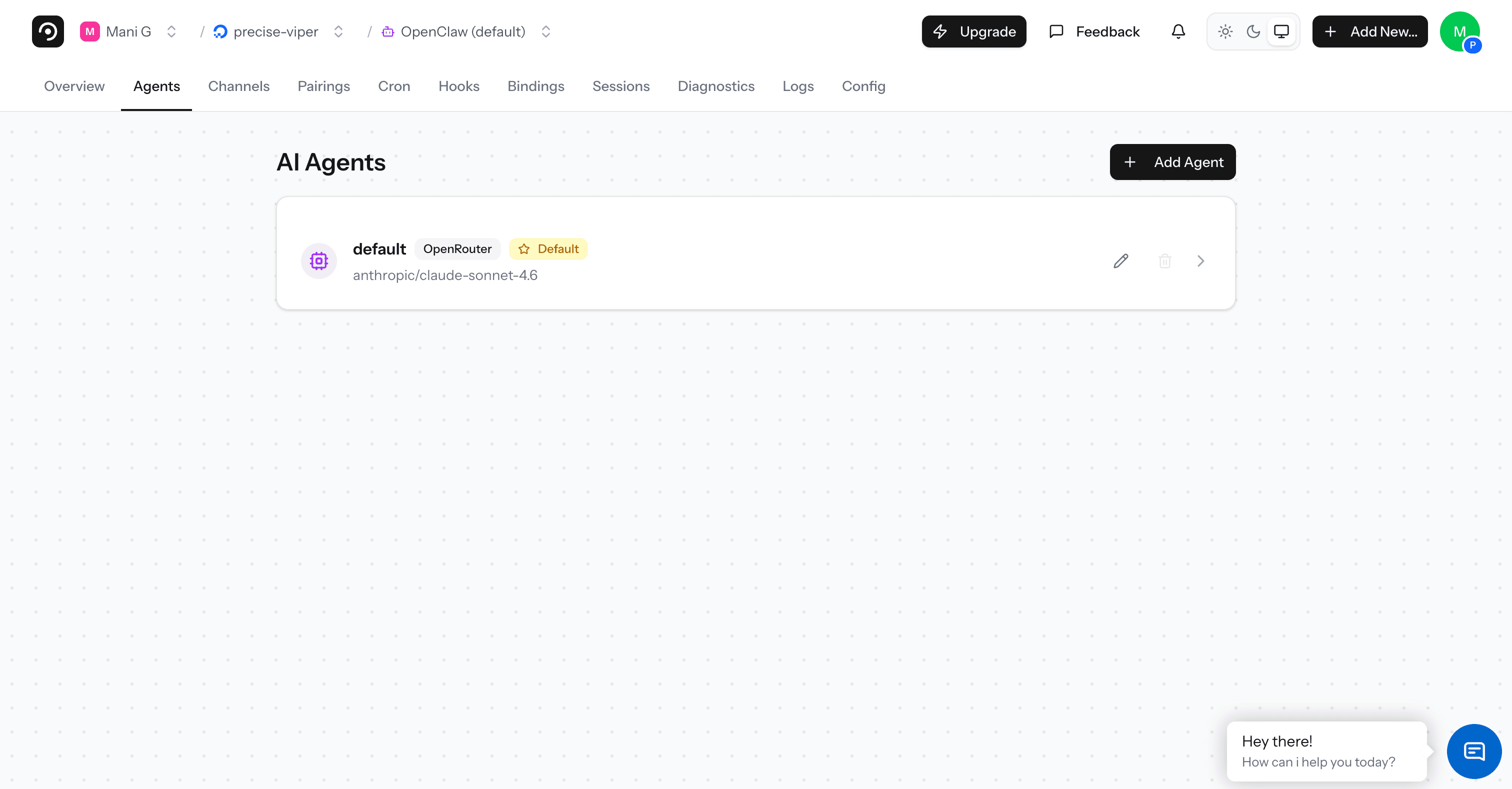Open the notifications bell

pyautogui.click(x=1178, y=31)
